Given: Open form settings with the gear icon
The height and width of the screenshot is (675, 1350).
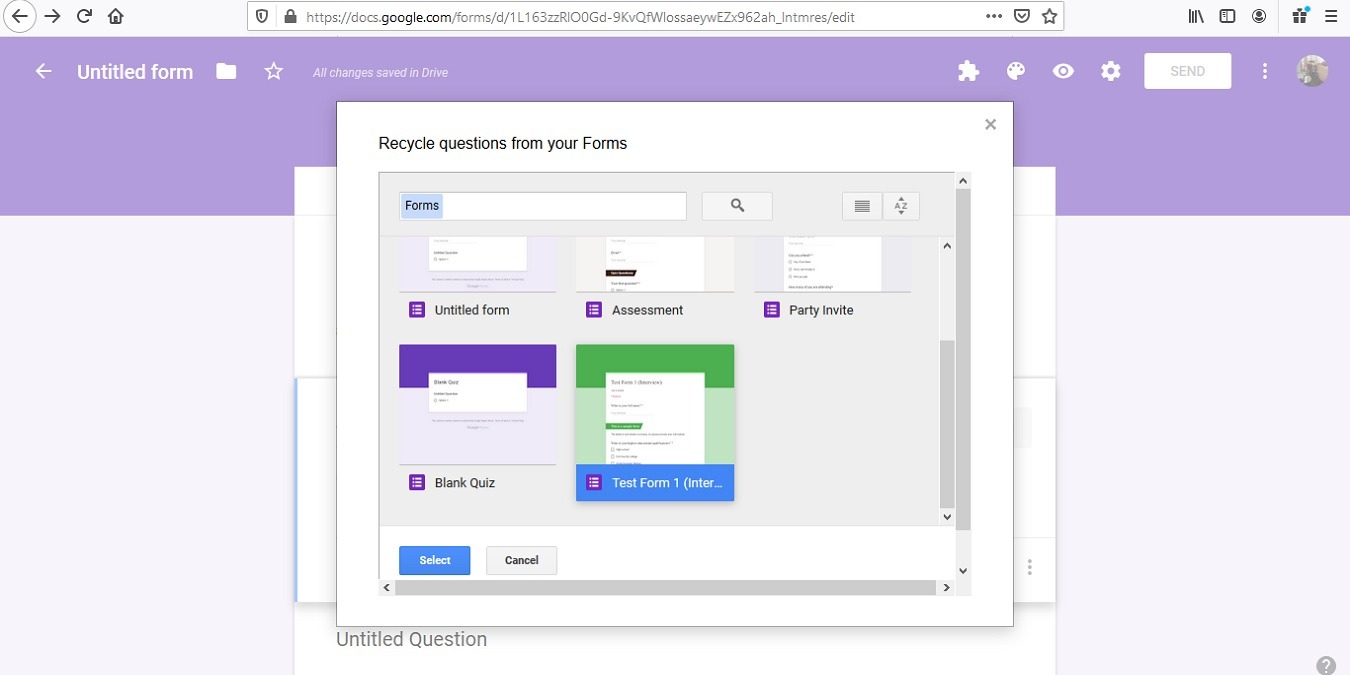Looking at the screenshot, I should coord(1110,70).
